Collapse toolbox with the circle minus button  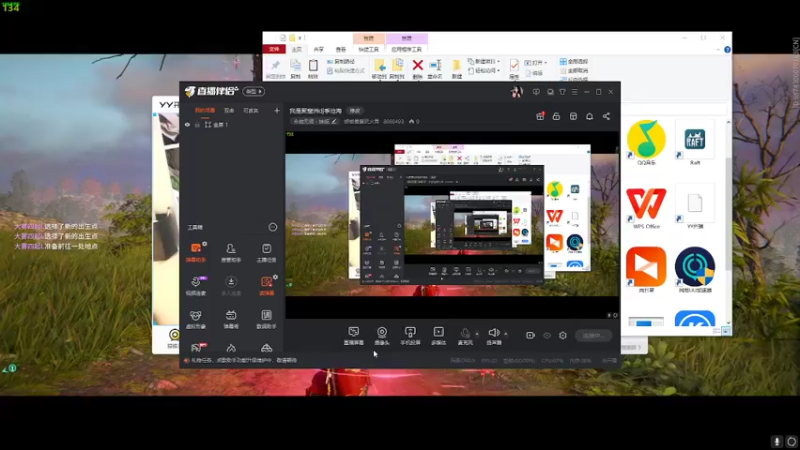click(x=273, y=227)
